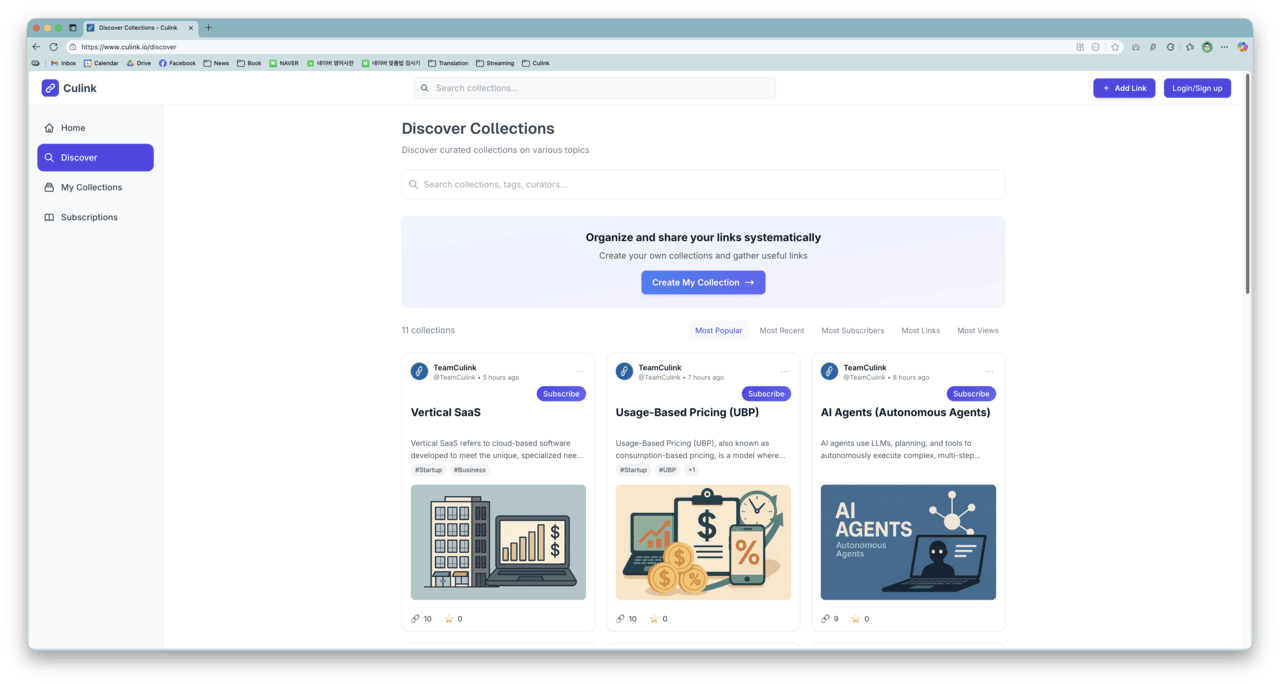The image size is (1280, 686).
Task: Open My Collections from the sidebar icon
Action: pyautogui.click(x=48, y=187)
